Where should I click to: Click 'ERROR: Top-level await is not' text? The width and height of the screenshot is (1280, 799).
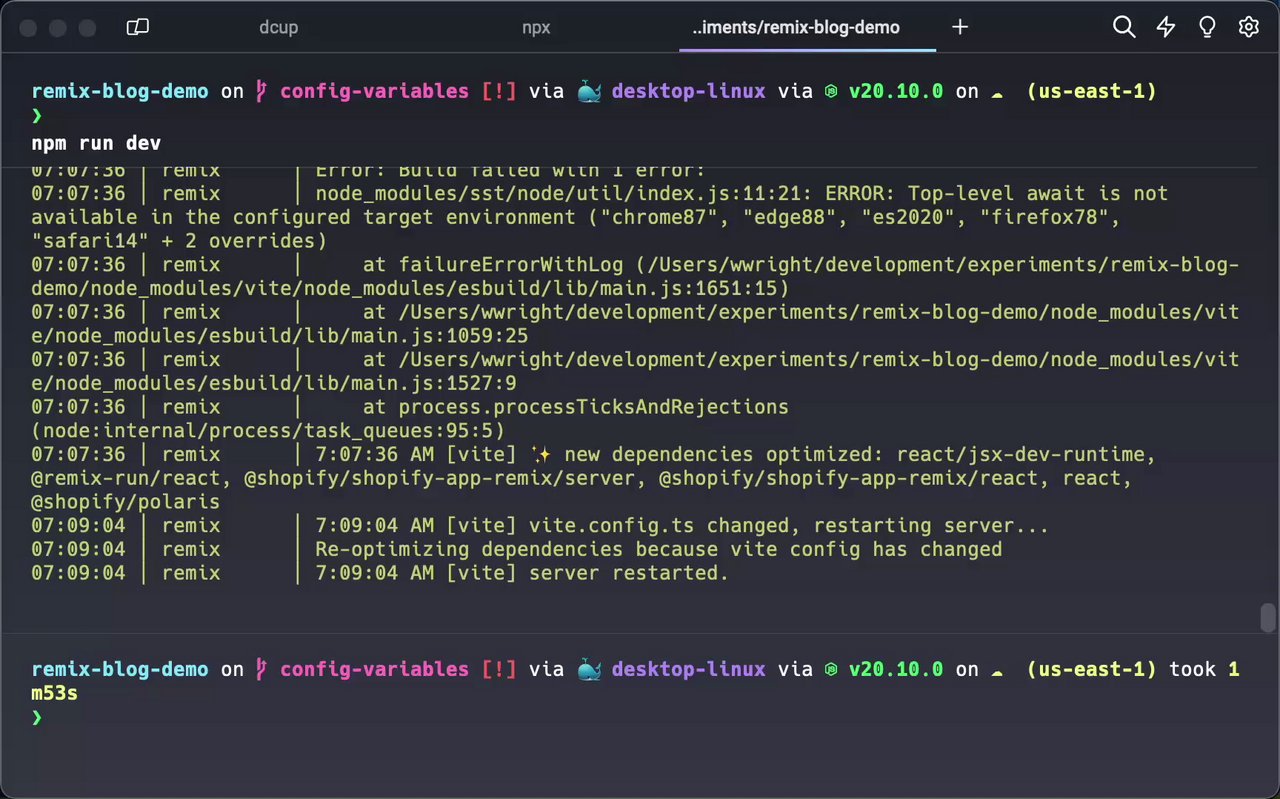point(996,193)
